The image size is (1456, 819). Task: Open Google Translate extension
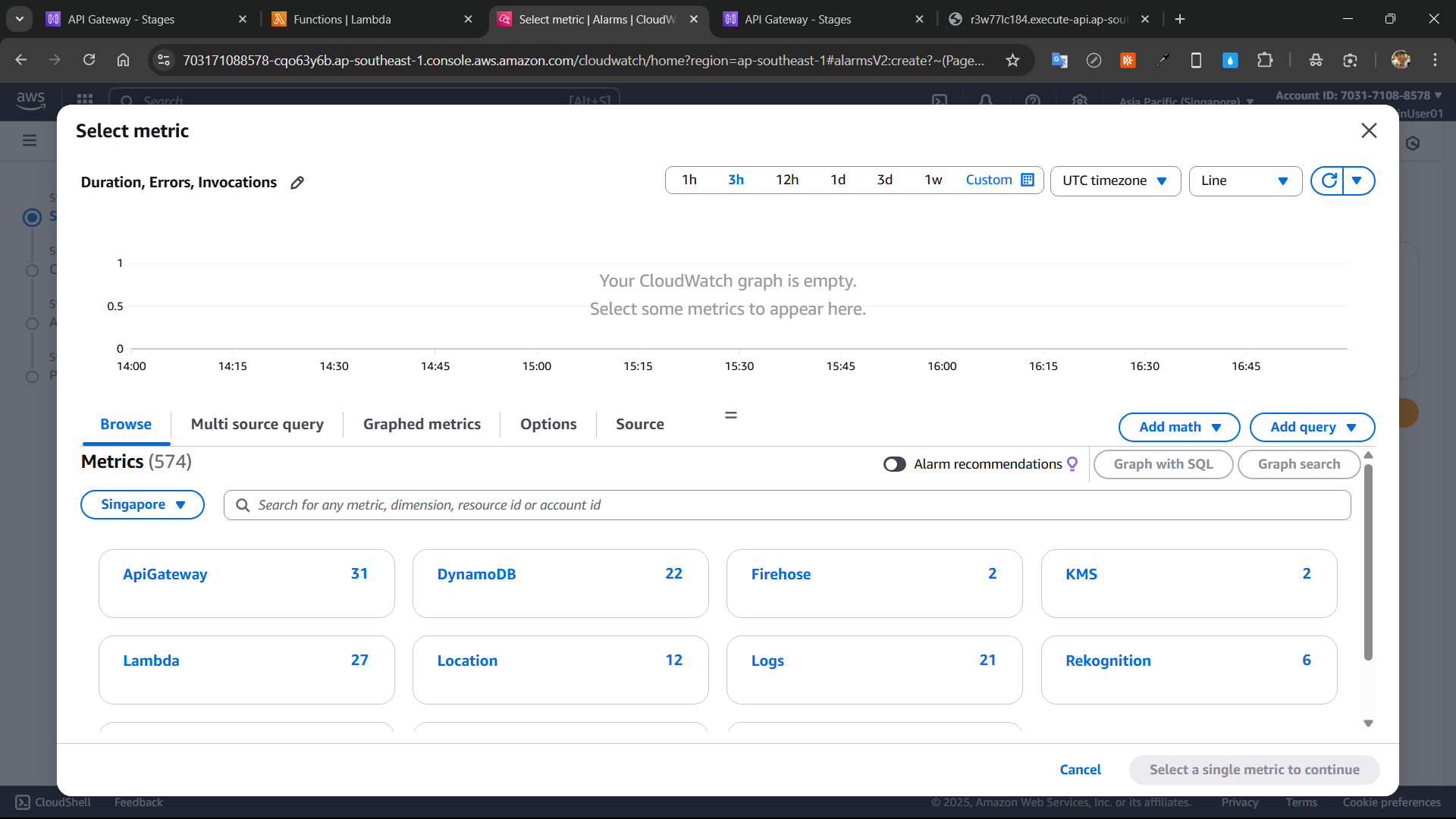point(1059,60)
